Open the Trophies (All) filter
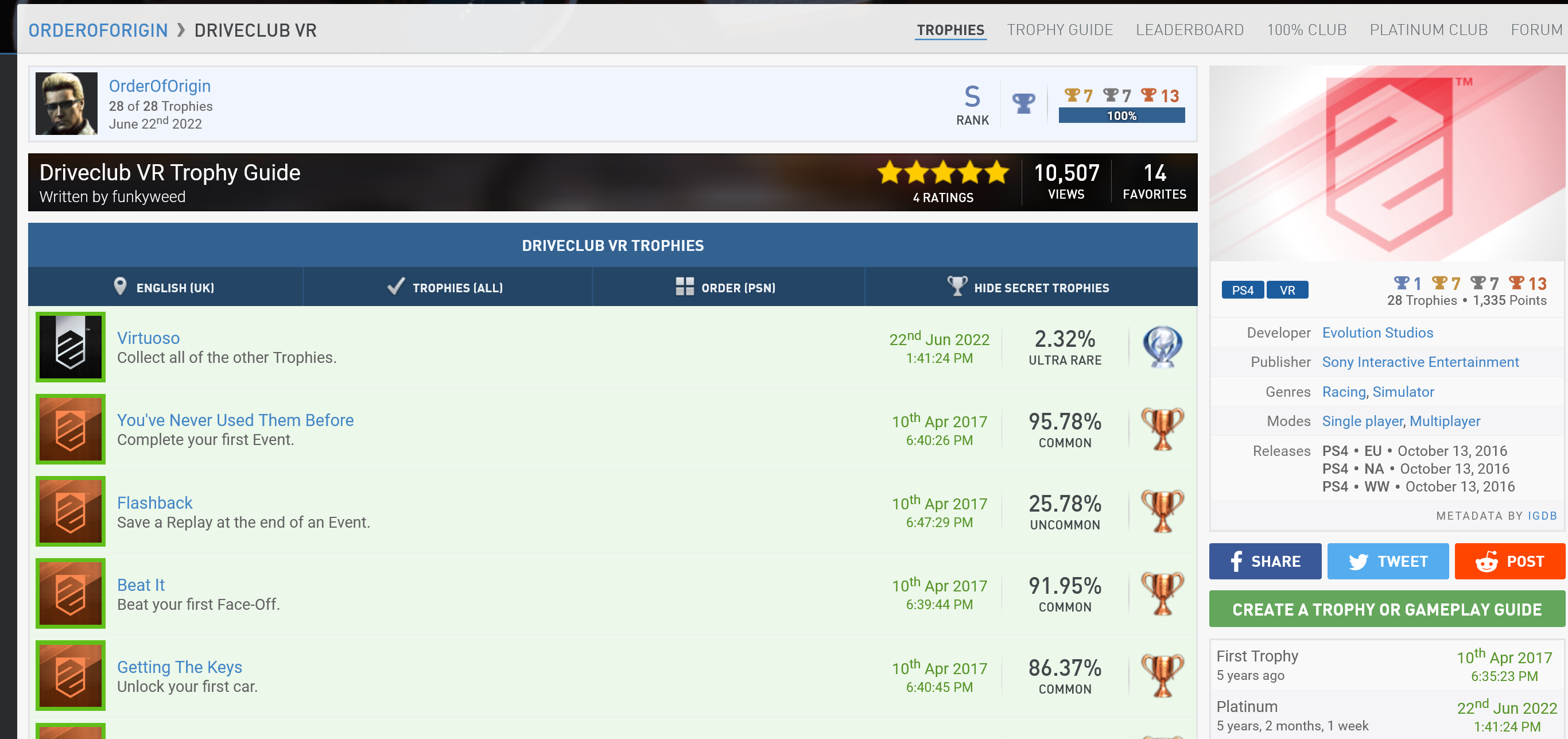The width and height of the screenshot is (1568, 739). click(x=447, y=287)
